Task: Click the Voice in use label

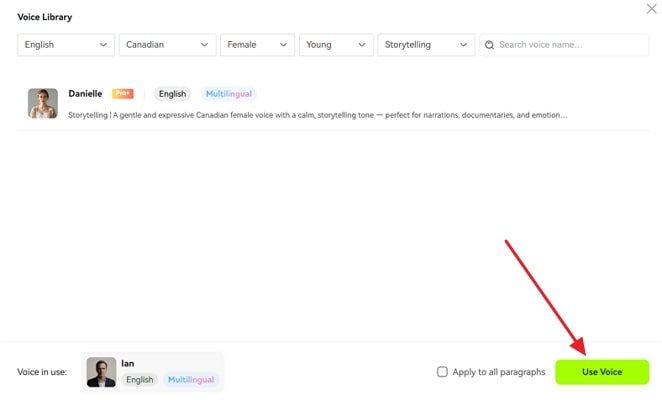Action: (42, 372)
